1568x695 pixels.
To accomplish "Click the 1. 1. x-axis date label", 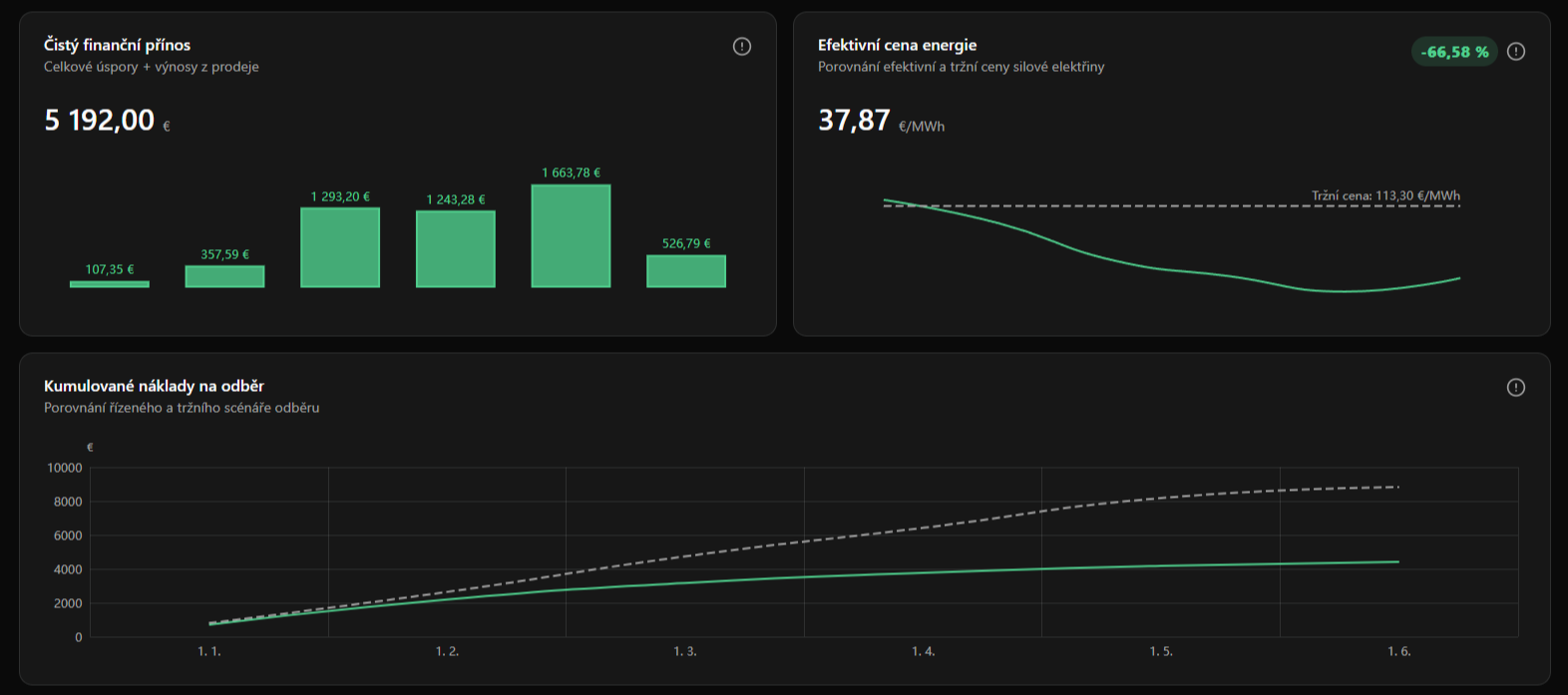I will tap(209, 651).
